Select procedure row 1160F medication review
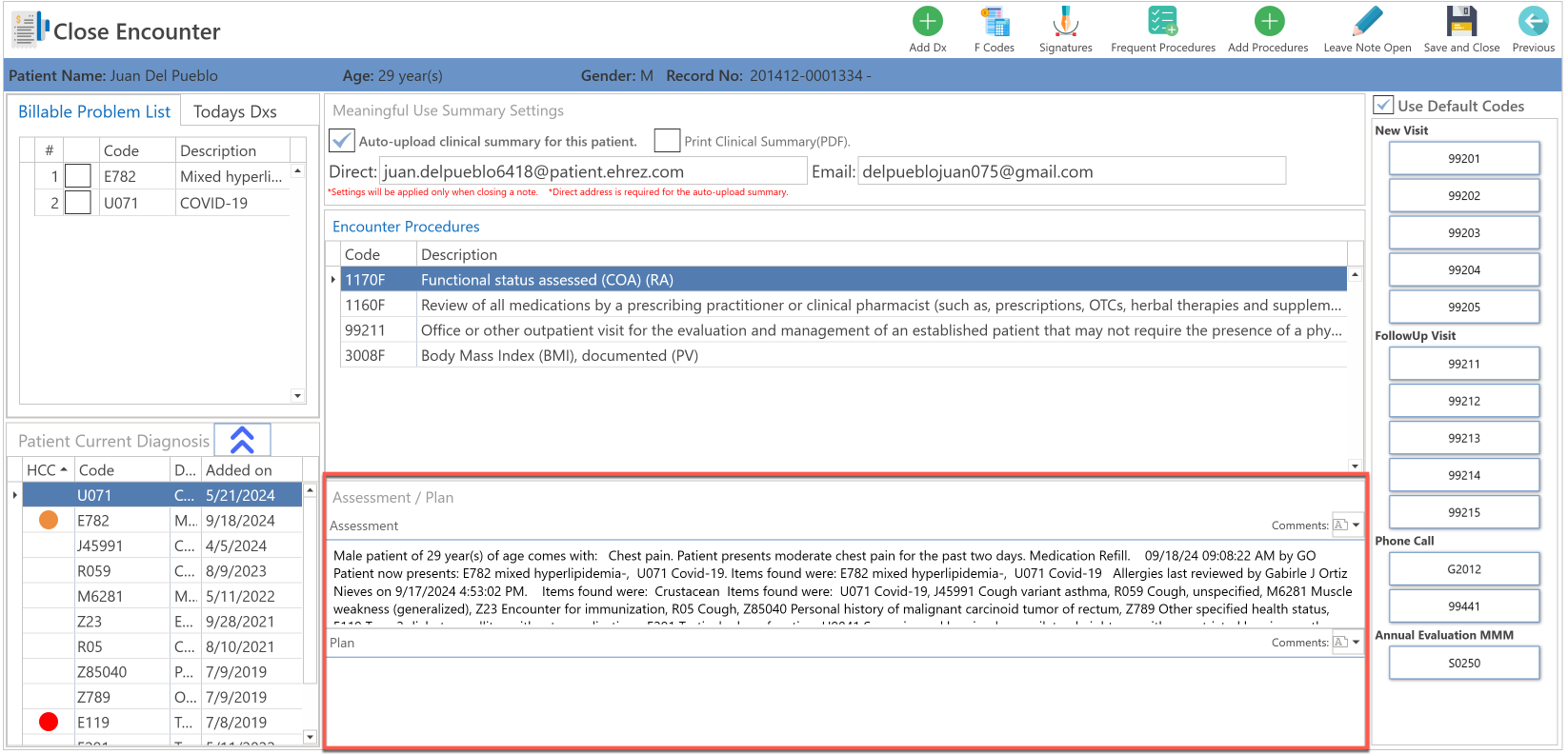The image size is (1568, 754). coord(843,305)
